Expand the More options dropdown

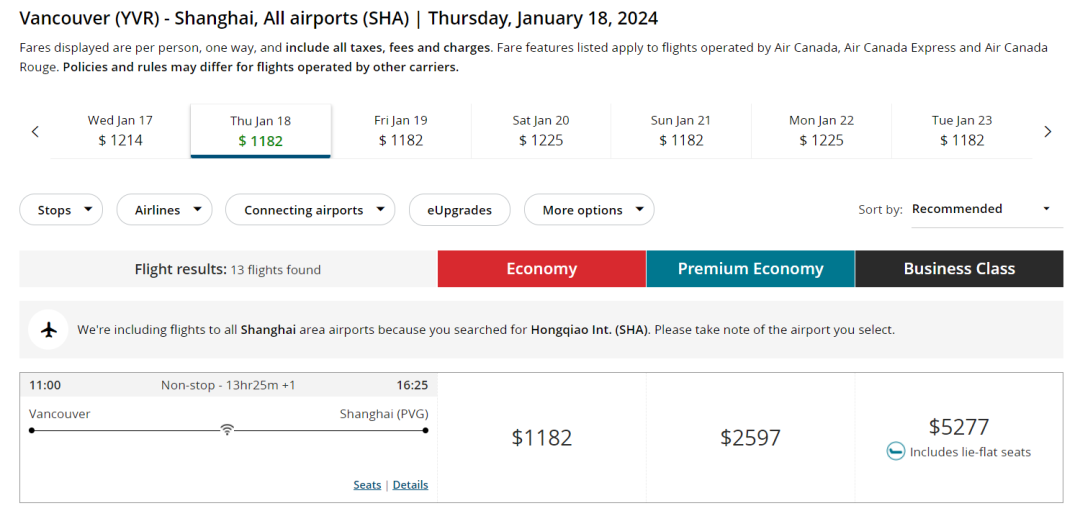(x=589, y=210)
